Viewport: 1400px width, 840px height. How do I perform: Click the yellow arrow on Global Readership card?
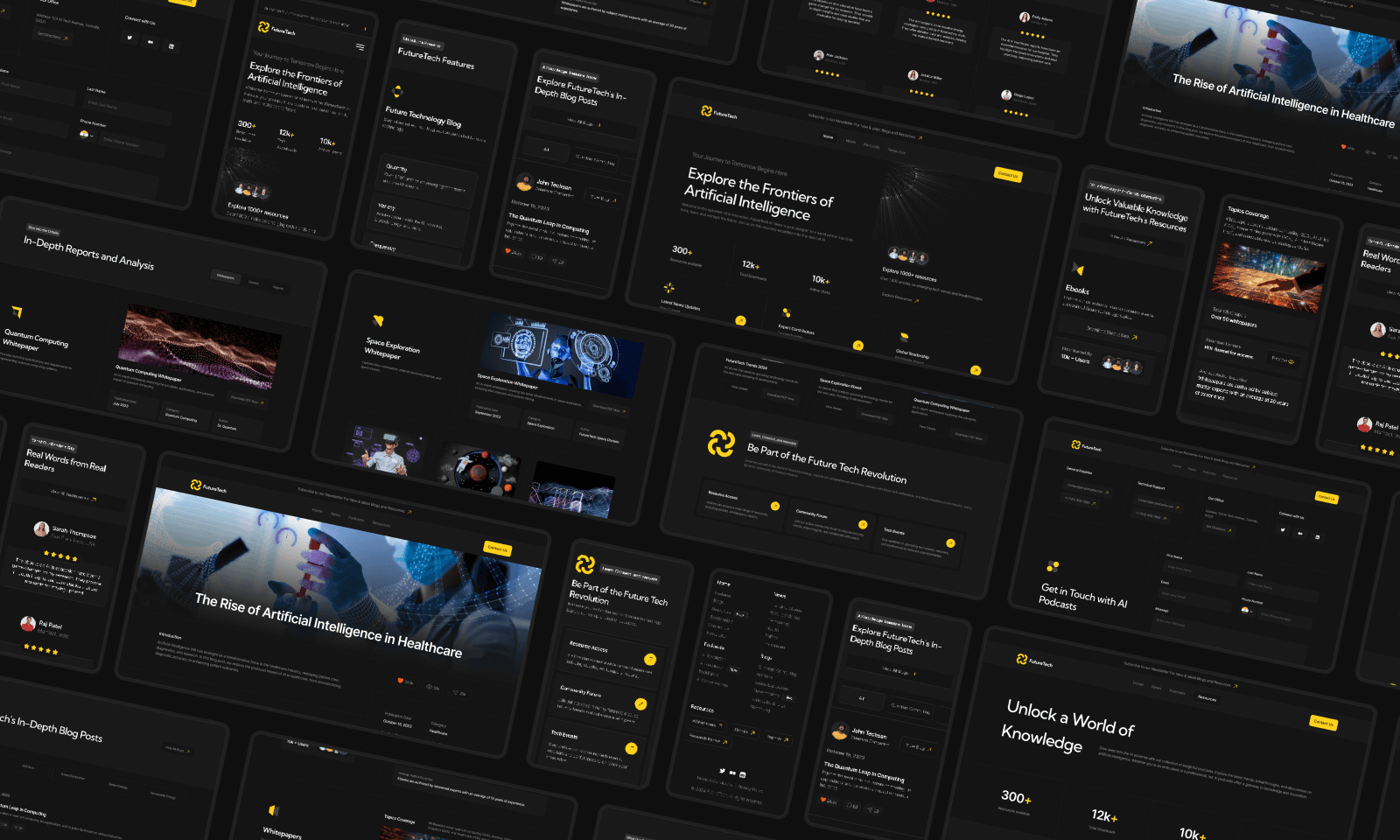976,370
